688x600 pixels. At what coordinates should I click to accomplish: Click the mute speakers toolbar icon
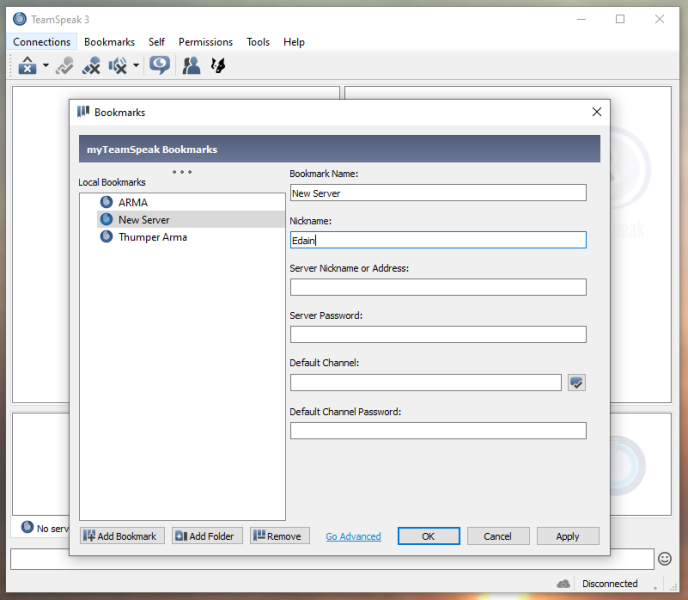click(x=117, y=66)
